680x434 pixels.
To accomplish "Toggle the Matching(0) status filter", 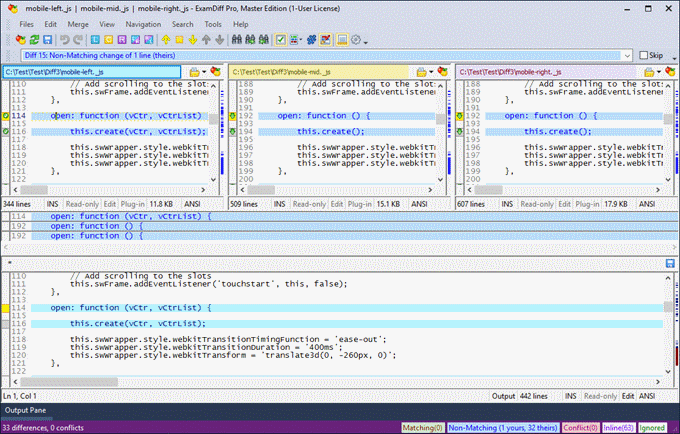I will coord(422,428).
